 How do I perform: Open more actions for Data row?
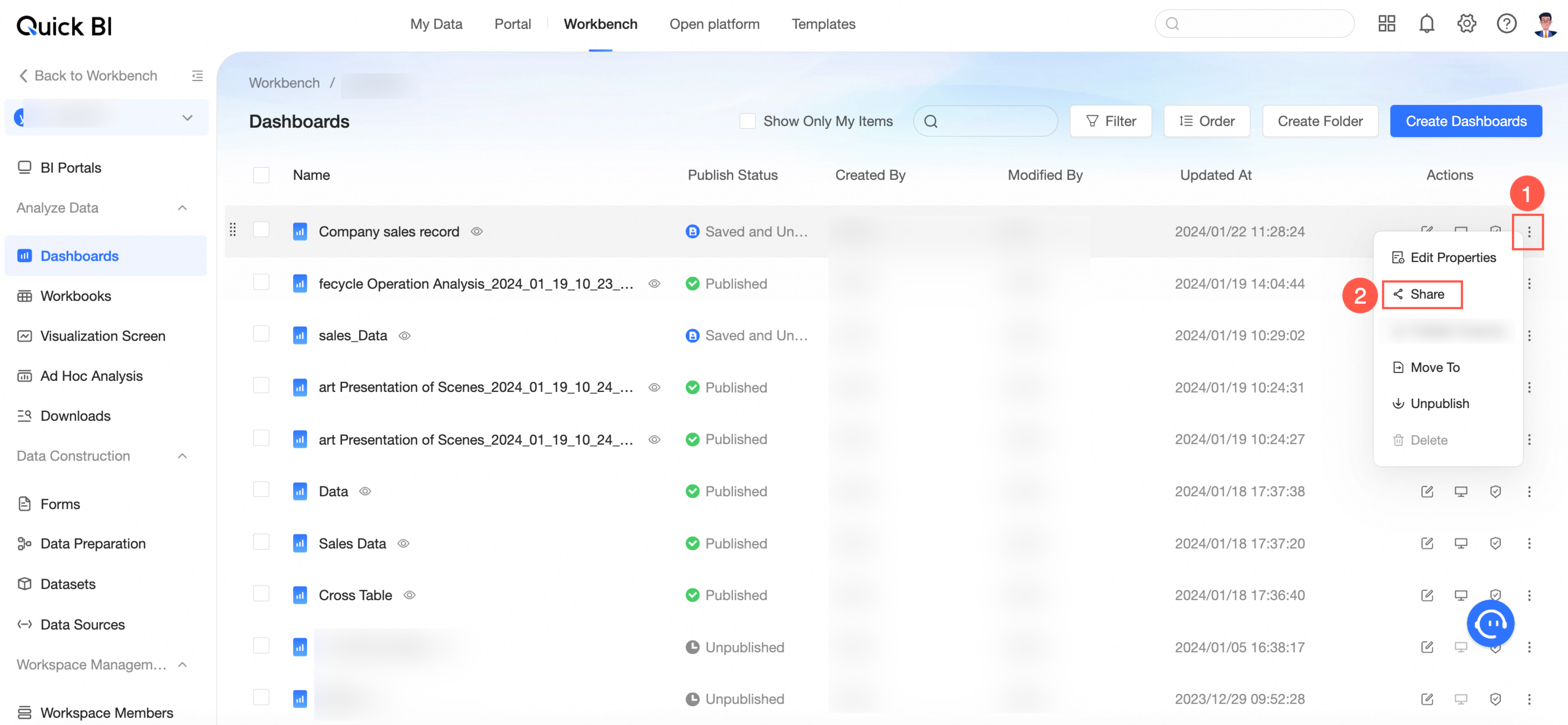[1529, 491]
